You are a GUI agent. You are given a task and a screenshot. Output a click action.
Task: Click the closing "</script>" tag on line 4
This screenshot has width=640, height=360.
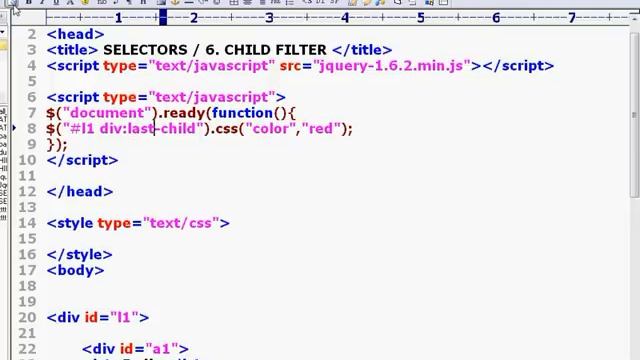518,66
